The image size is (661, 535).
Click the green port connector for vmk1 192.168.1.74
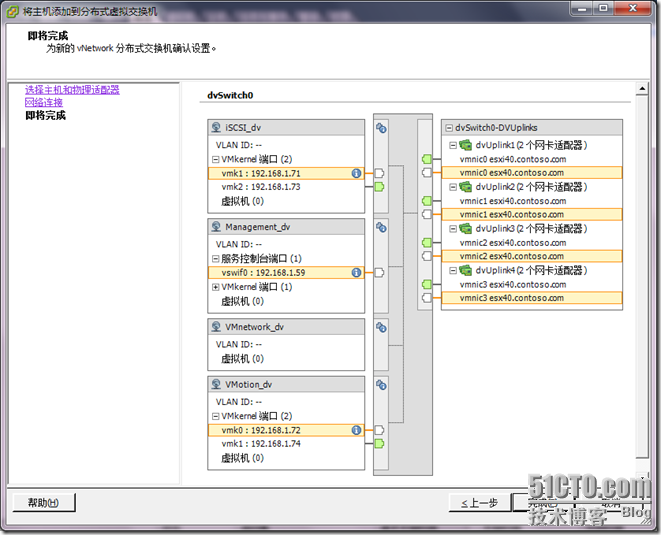[x=379, y=444]
